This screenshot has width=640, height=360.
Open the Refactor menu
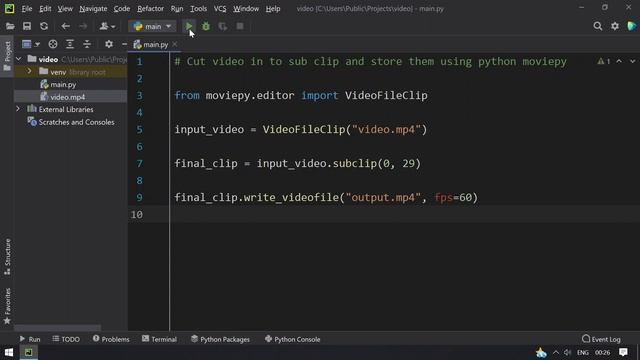click(150, 9)
